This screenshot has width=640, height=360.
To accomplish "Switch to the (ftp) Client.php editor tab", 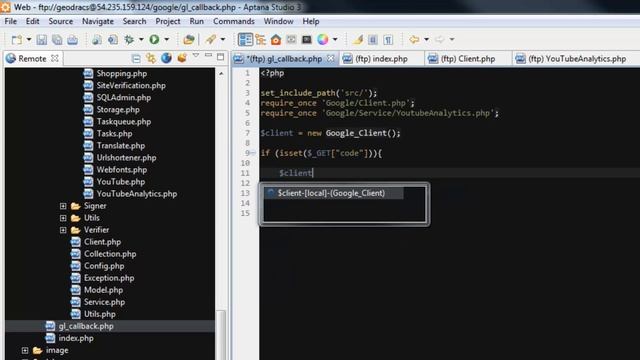I will [x=468, y=59].
